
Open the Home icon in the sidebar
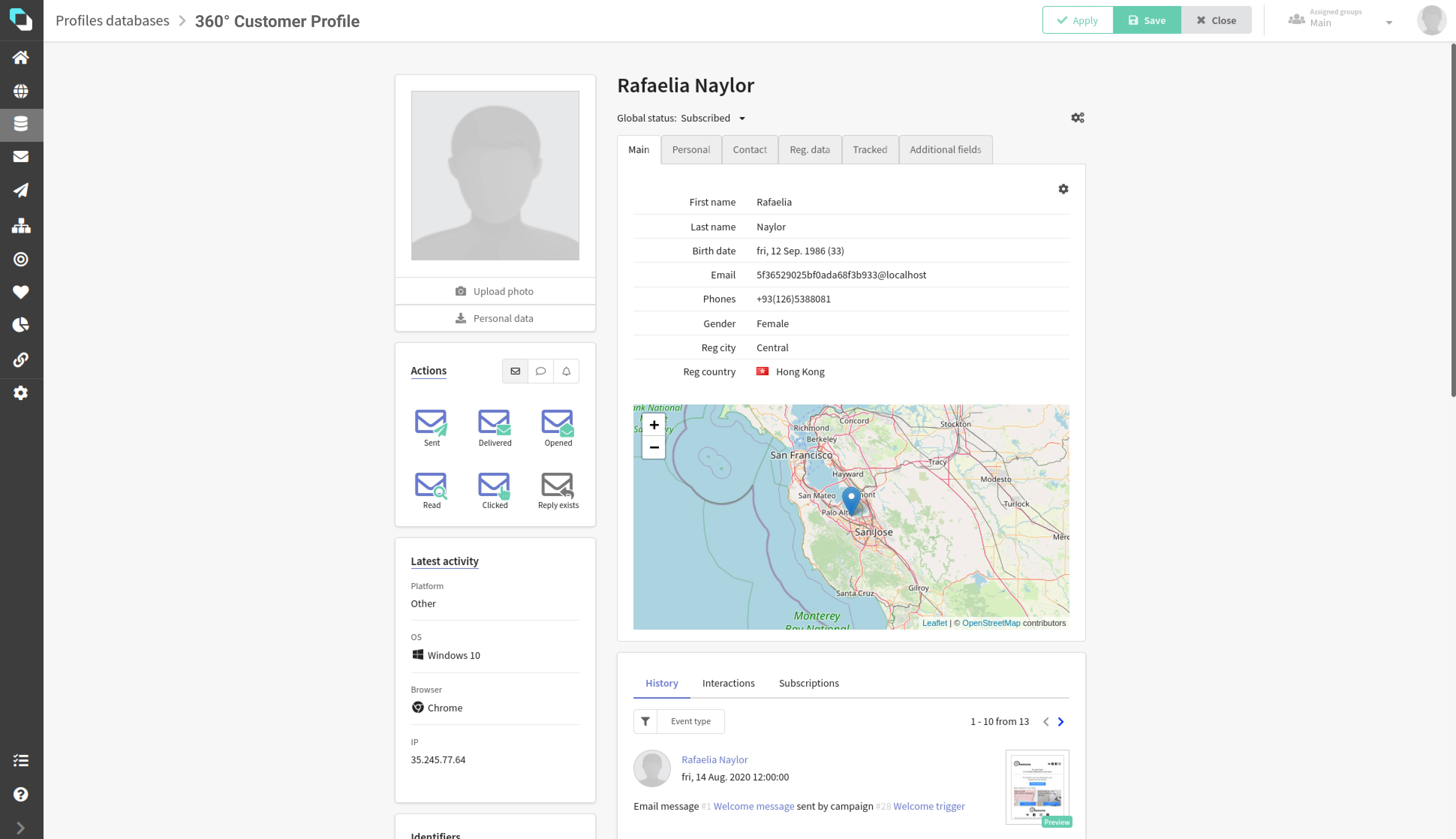point(21,58)
